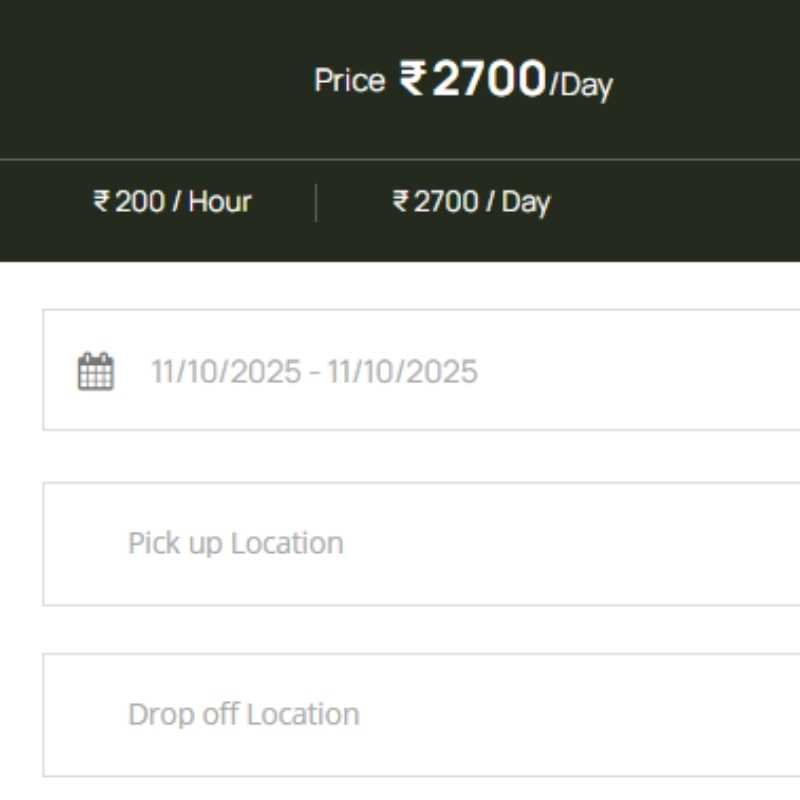Choose the ₹2700 / Day rate option

(x=471, y=202)
